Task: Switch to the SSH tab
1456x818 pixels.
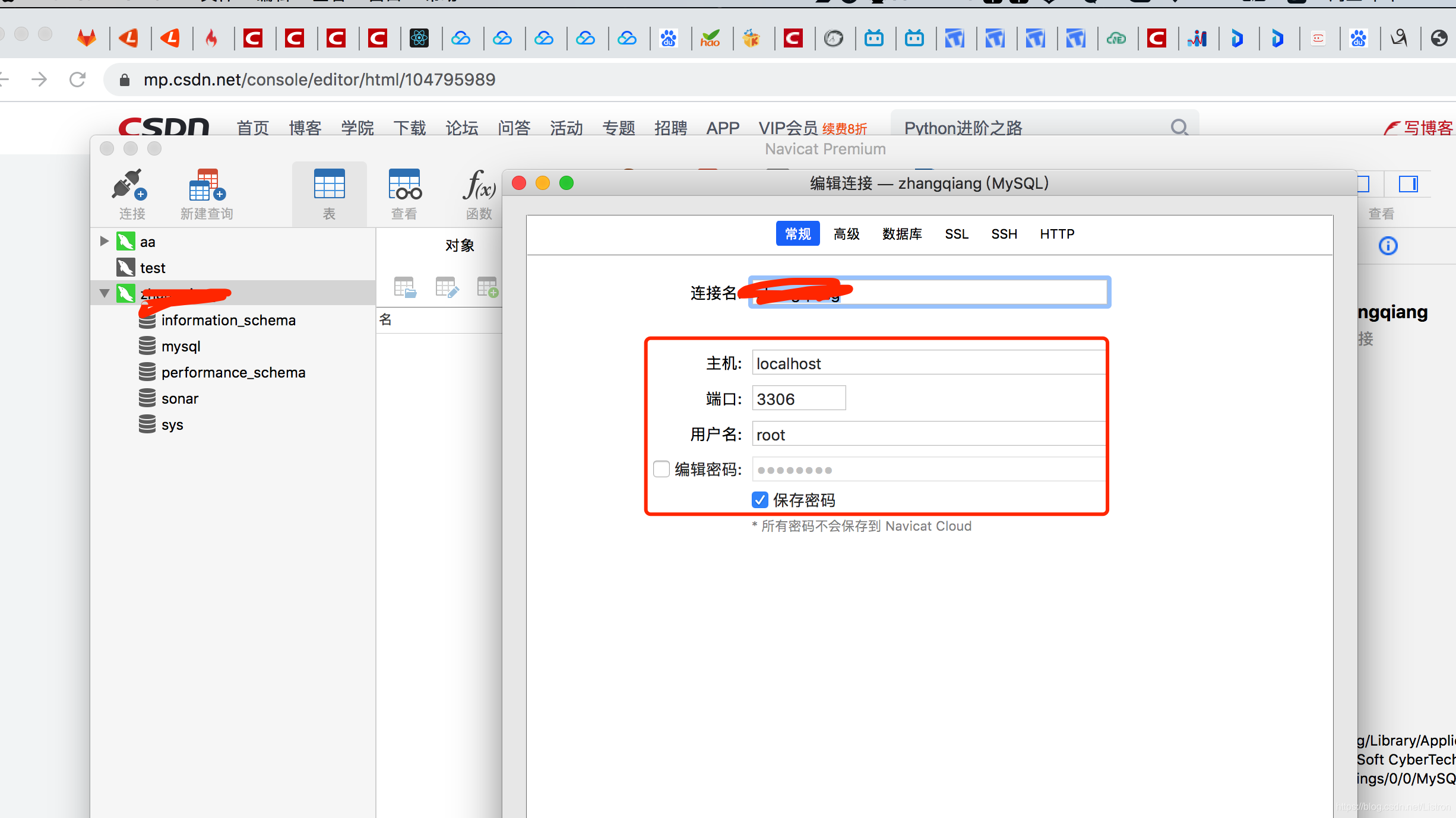Action: click(1004, 234)
